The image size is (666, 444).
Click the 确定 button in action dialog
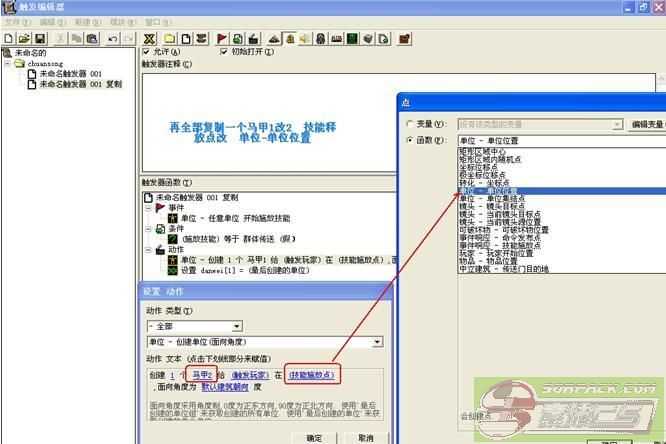313,438
